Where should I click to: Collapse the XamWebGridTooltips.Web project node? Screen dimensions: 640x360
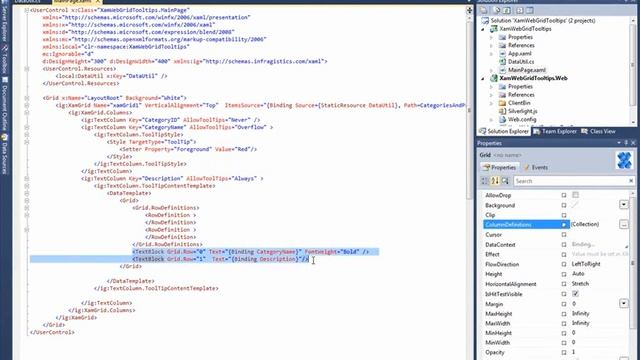tap(483, 78)
